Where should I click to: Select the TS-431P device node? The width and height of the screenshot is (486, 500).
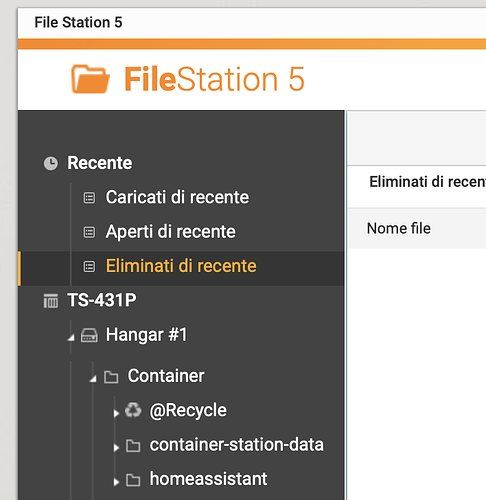coord(102,300)
